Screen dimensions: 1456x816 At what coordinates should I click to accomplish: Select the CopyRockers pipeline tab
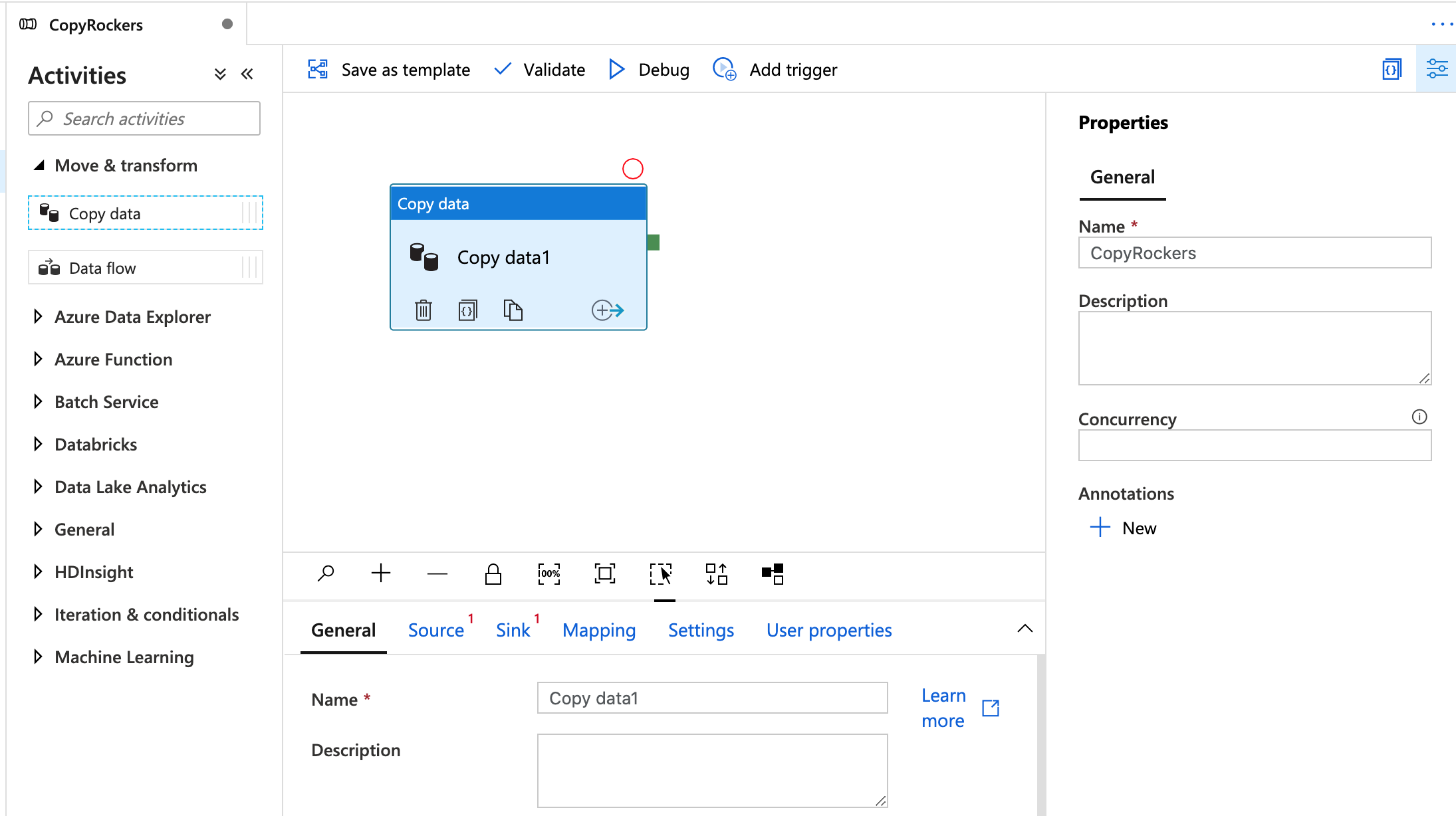point(126,25)
